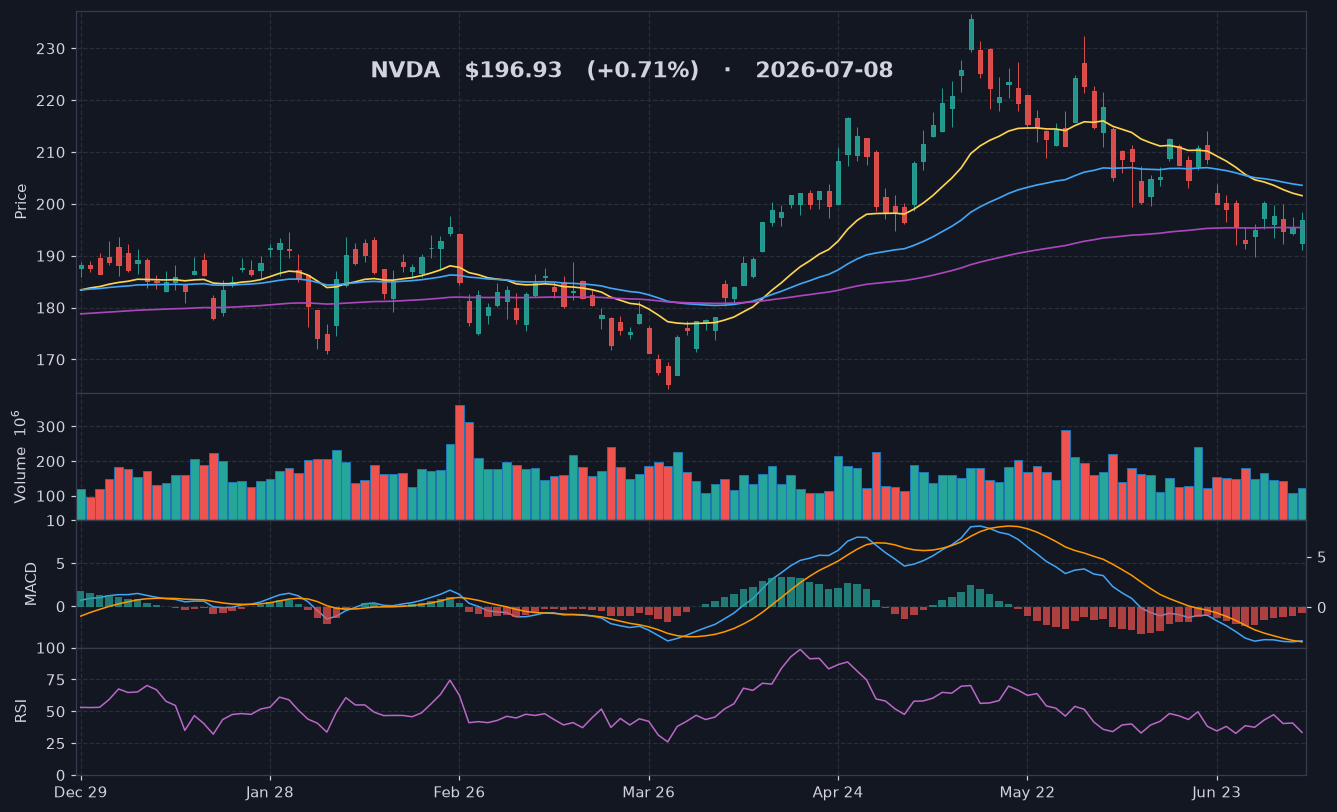
Task: Click the MACD axis label
Action: pyautogui.click(x=31, y=583)
